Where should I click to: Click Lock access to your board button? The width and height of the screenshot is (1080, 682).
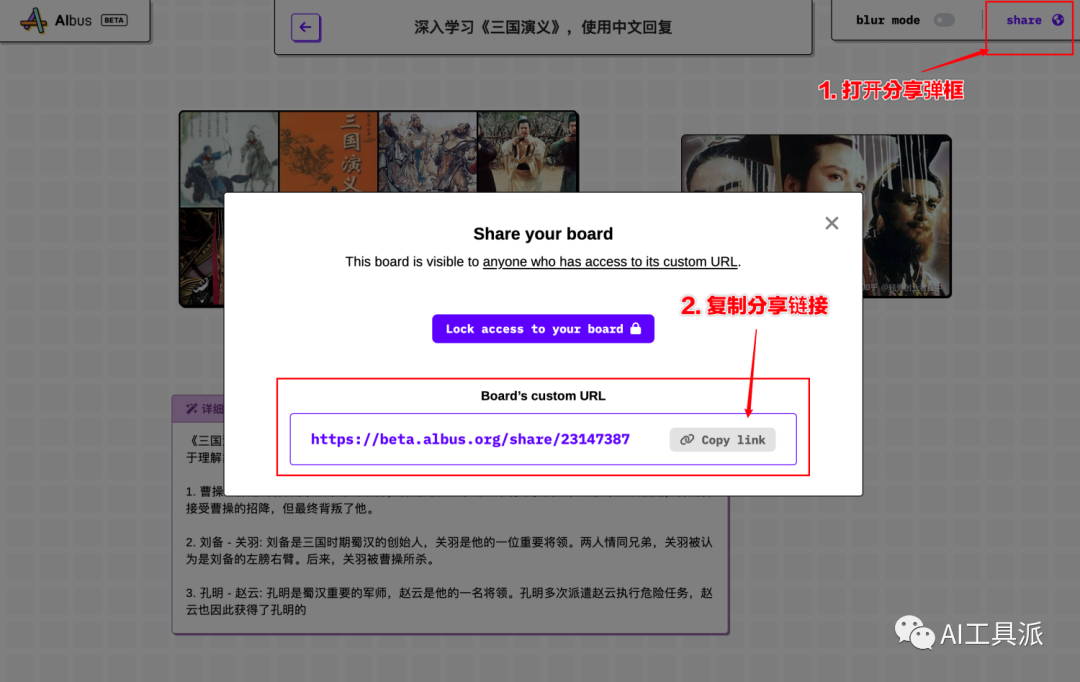click(543, 329)
